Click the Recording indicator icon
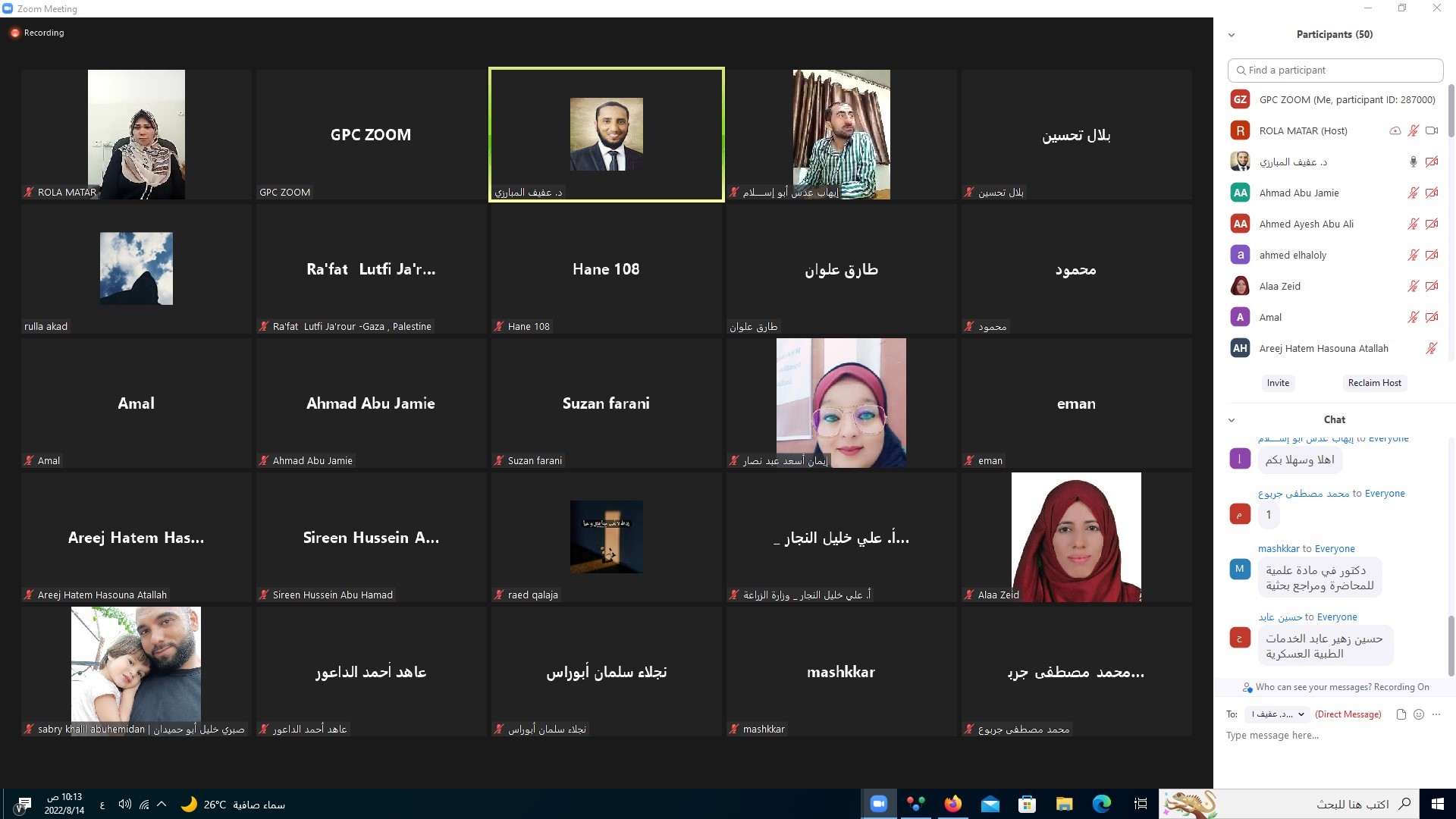This screenshot has height=819, width=1456. coord(14,33)
